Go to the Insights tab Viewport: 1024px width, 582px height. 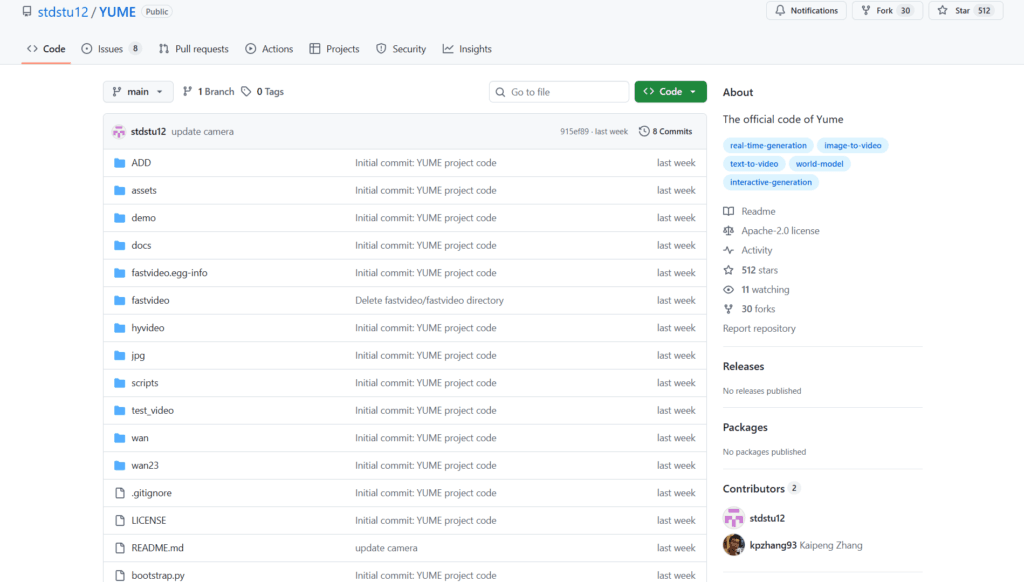coord(467,49)
